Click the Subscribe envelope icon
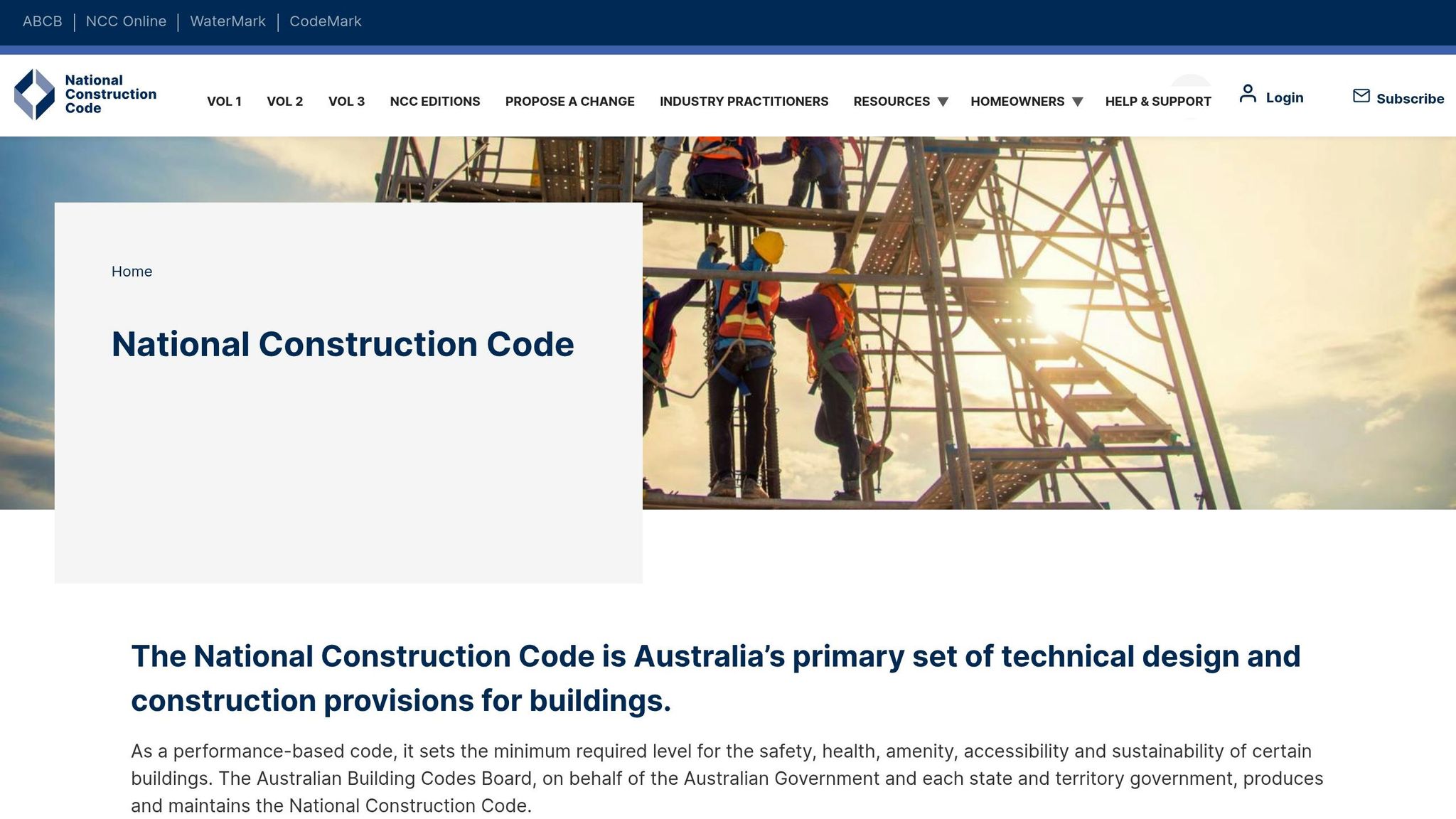The image size is (1456, 819). pyautogui.click(x=1360, y=95)
